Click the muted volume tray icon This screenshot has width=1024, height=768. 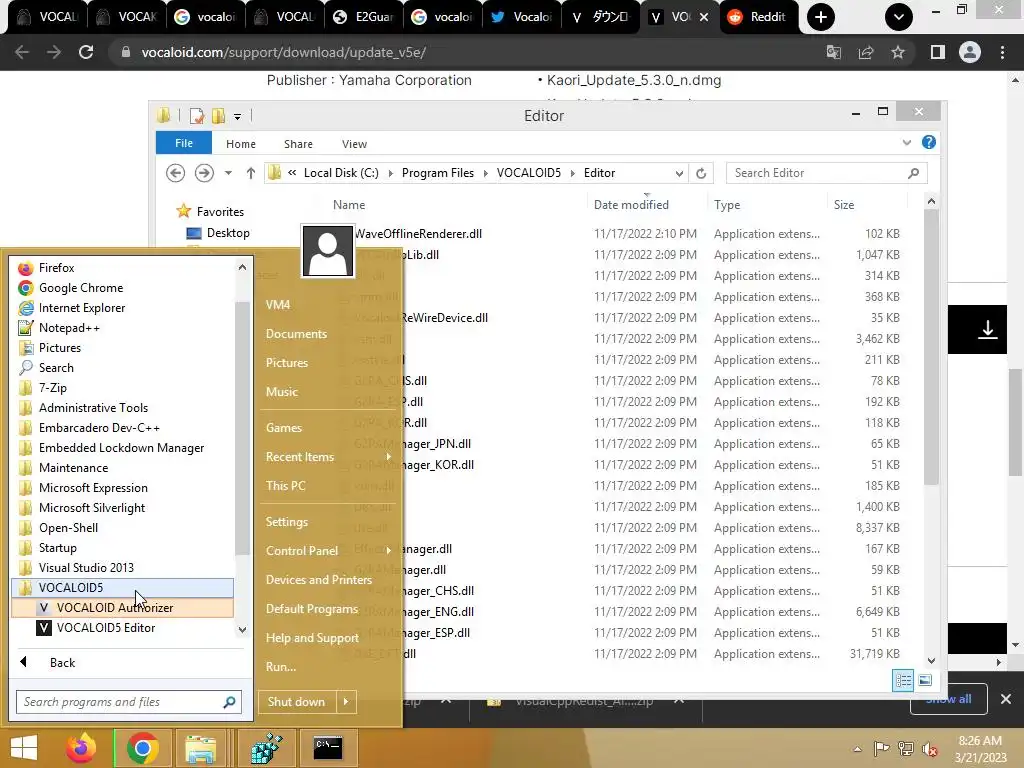click(x=929, y=749)
